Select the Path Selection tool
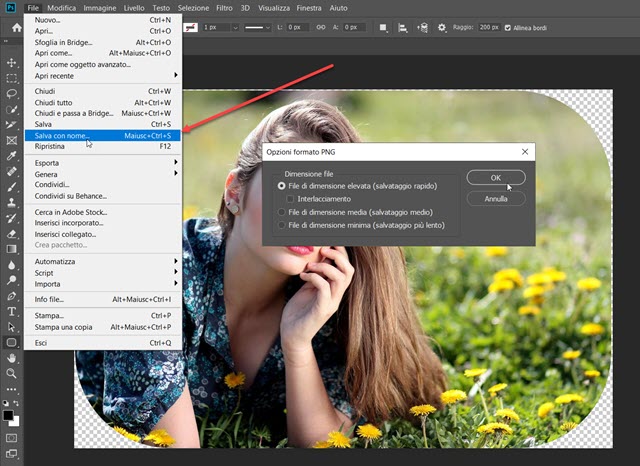640x466 pixels. pos(11,327)
